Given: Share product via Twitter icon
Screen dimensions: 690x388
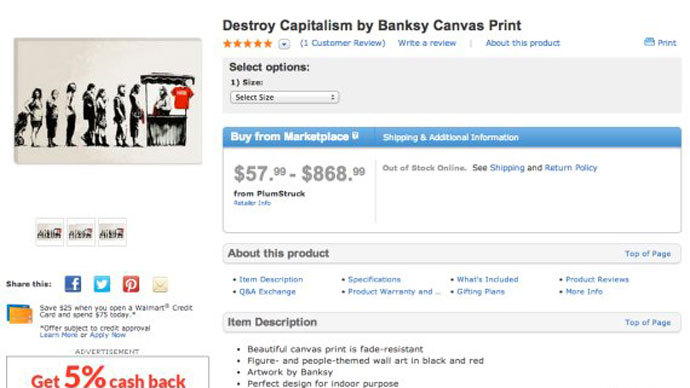Looking at the screenshot, I should [102, 284].
